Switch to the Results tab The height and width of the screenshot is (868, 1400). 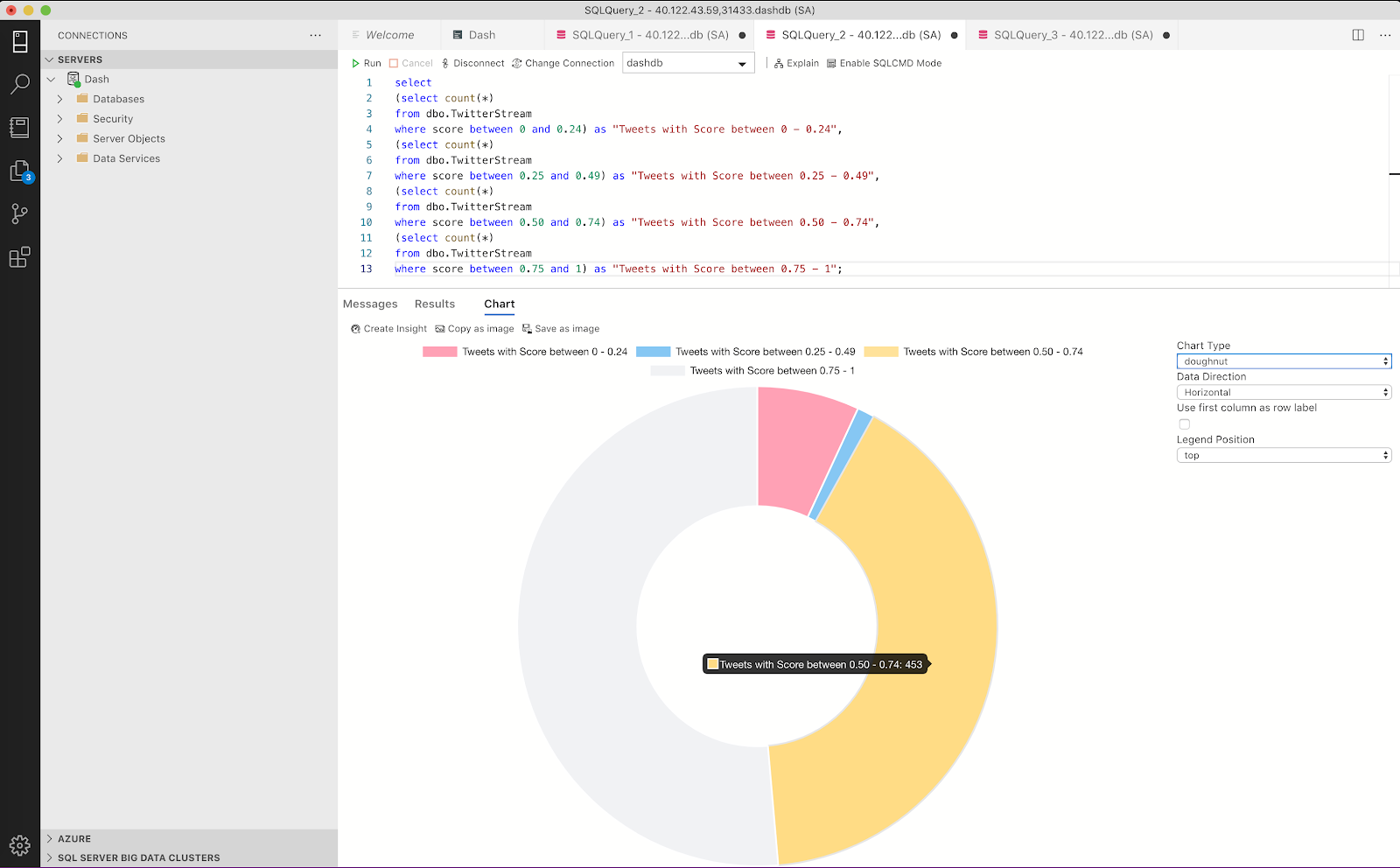pos(434,304)
